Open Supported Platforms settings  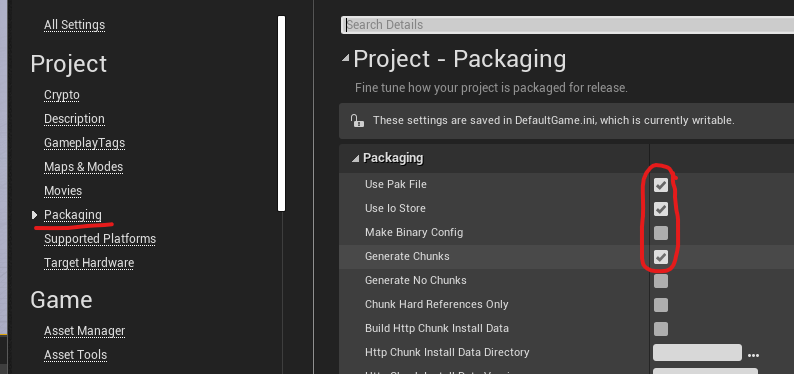point(100,238)
